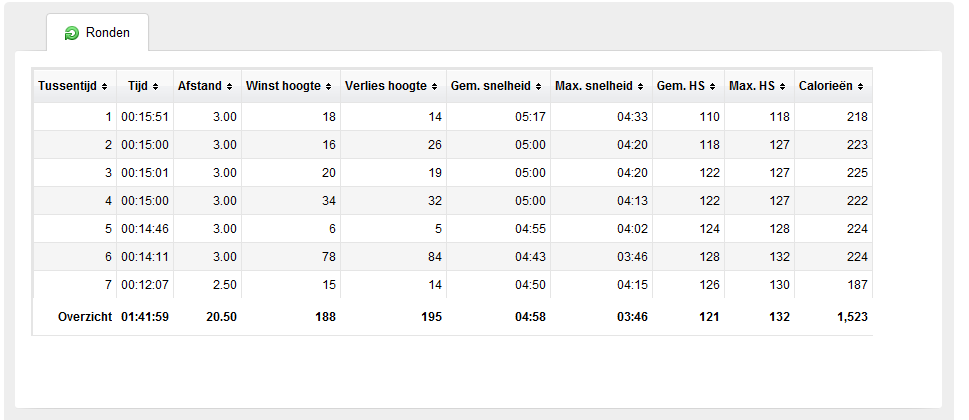The height and width of the screenshot is (420, 969).
Task: Select lap 1 row time 00:15:51
Action: [x=145, y=117]
